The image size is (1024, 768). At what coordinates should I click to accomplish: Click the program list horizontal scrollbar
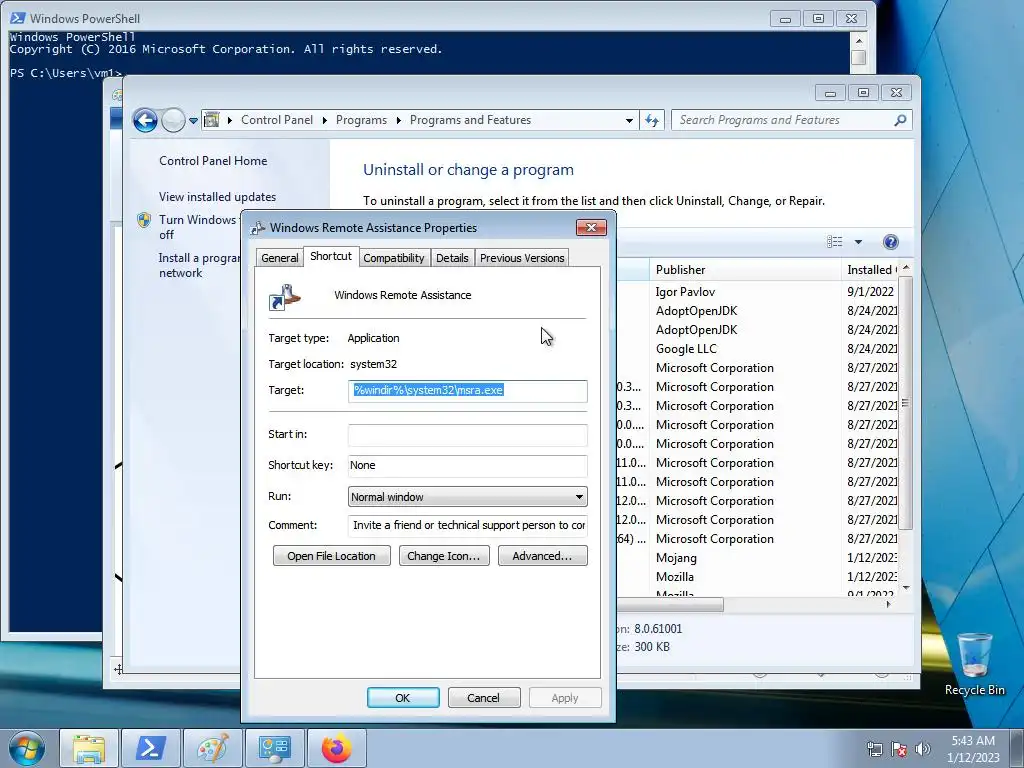pos(670,605)
